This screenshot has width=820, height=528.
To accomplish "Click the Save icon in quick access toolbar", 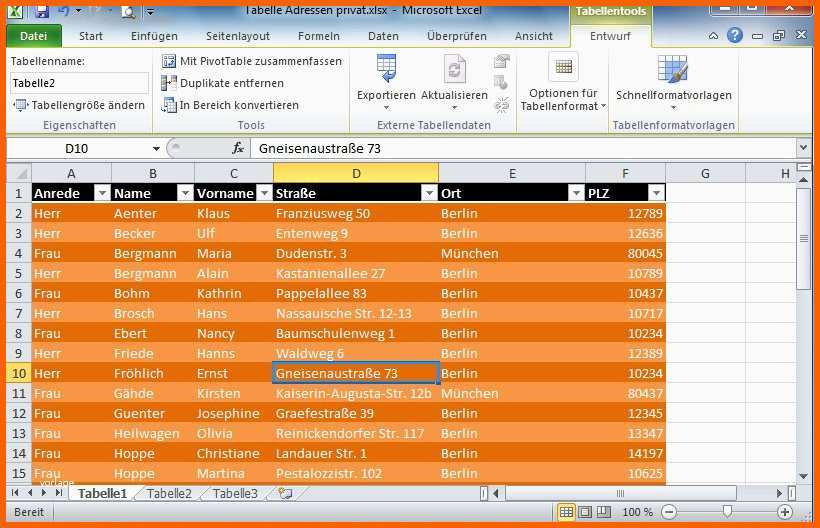I will (x=42, y=11).
